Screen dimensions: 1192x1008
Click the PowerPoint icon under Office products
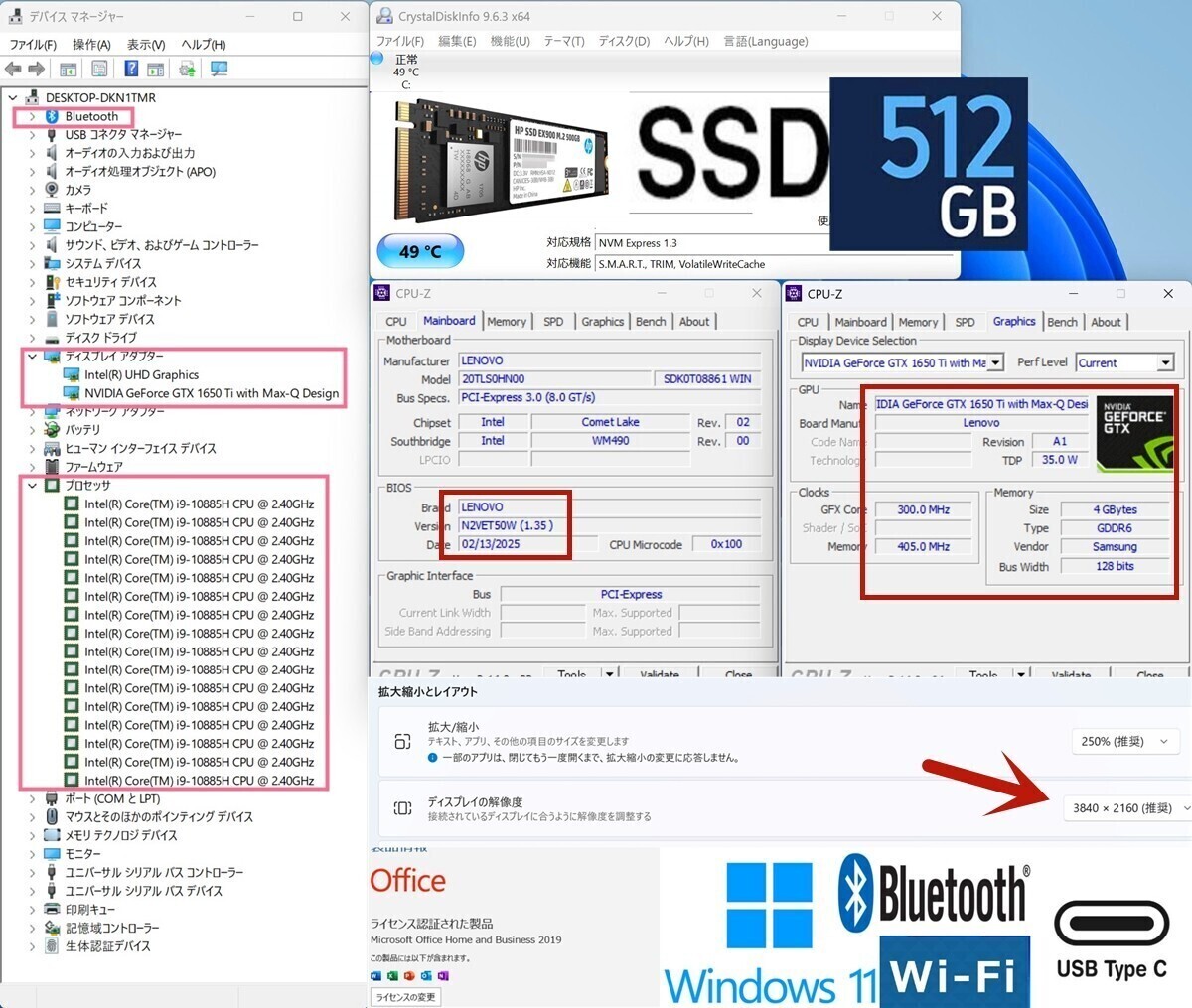point(409,976)
